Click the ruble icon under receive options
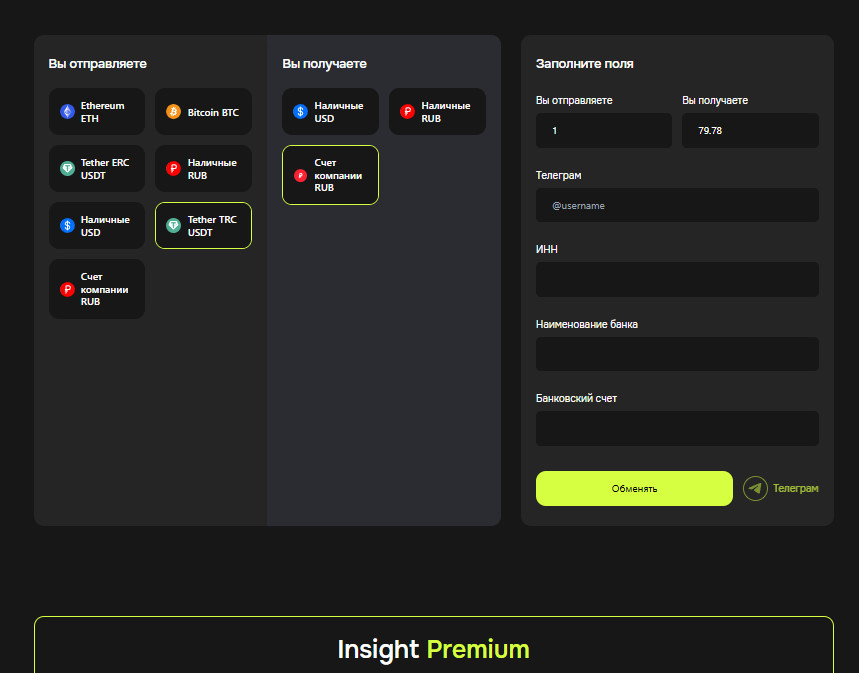This screenshot has width=859, height=673. point(407,112)
